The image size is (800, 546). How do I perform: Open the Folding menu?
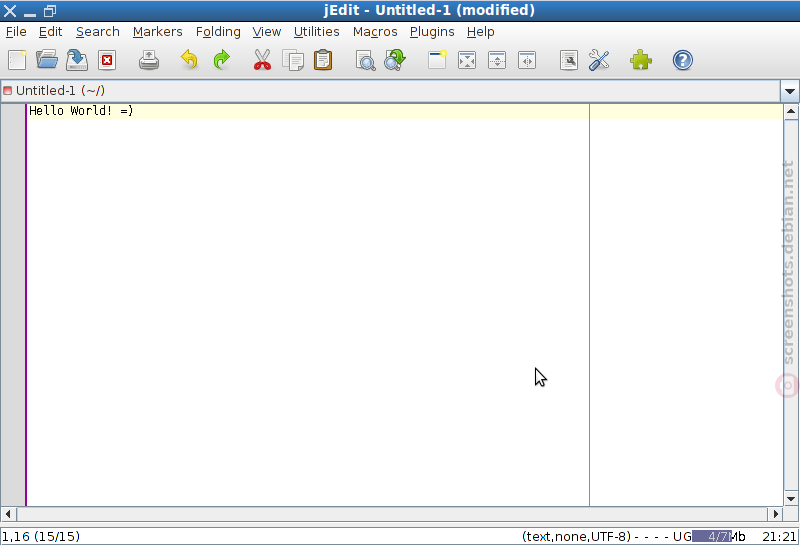218,32
